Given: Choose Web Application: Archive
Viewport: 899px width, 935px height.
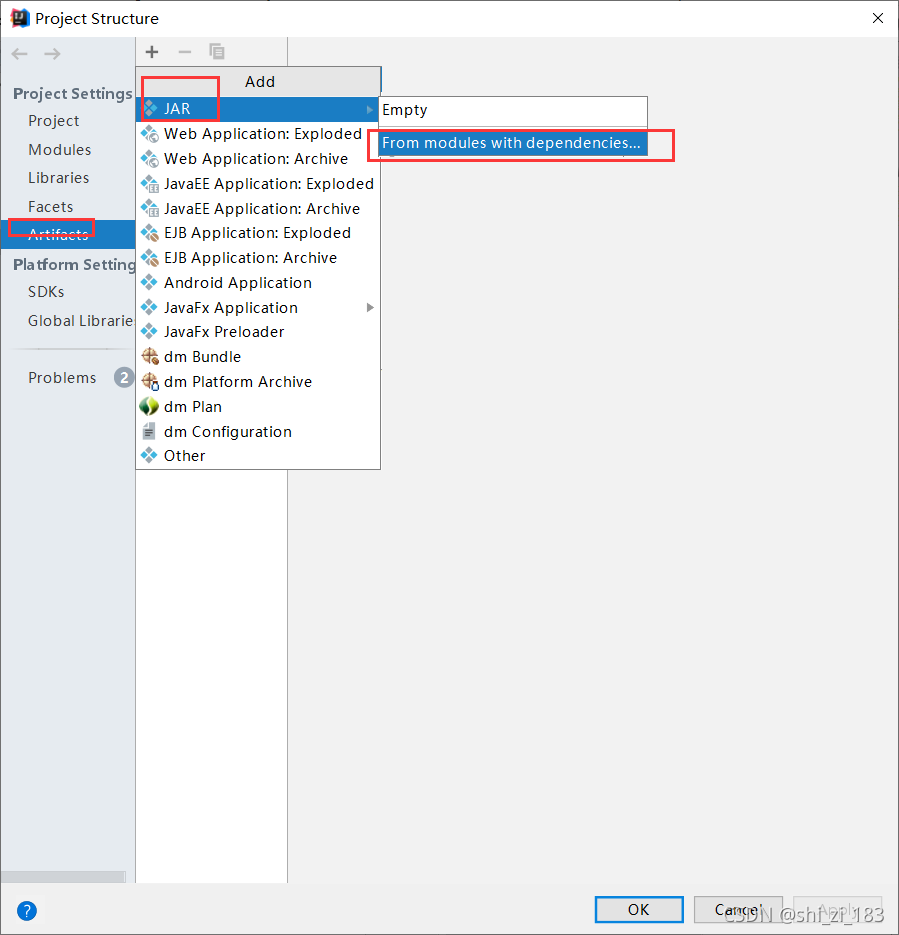Looking at the screenshot, I should 258,159.
